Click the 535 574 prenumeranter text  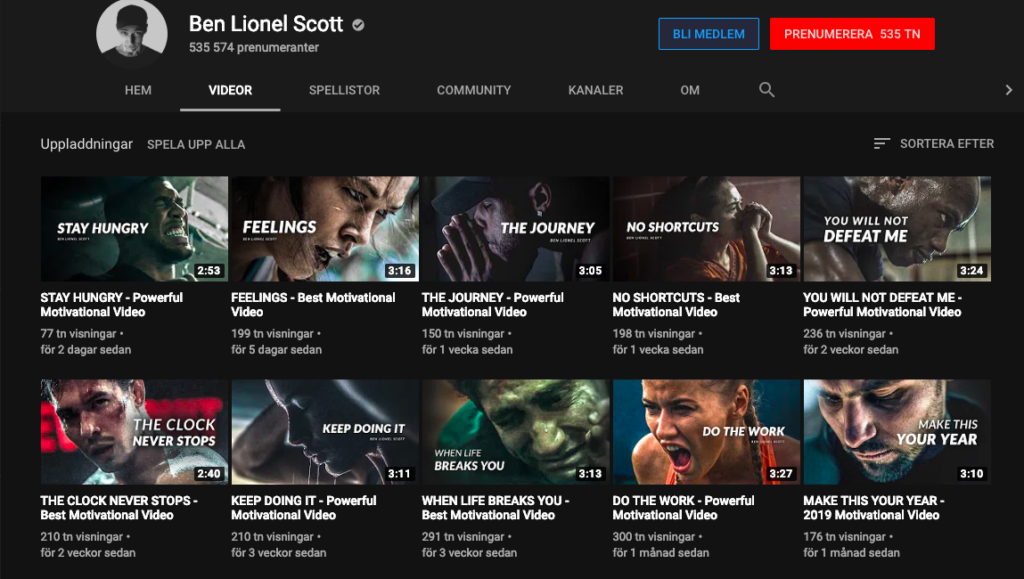pos(254,48)
